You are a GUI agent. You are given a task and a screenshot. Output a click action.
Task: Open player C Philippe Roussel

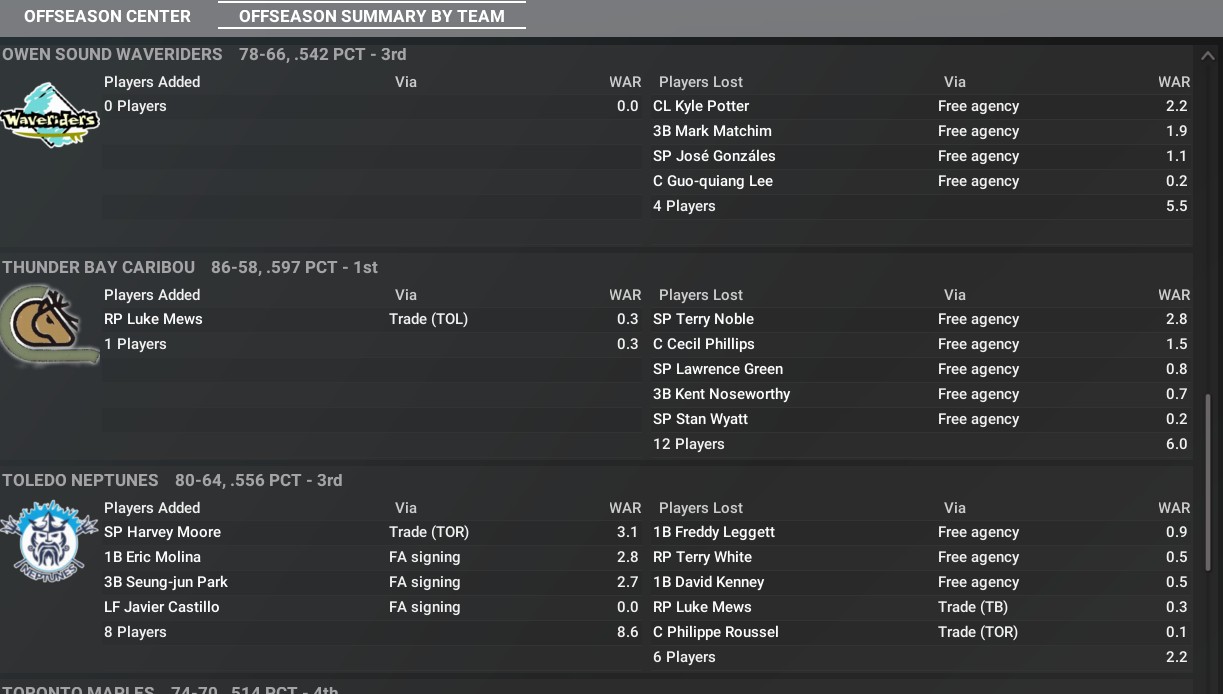click(x=715, y=632)
